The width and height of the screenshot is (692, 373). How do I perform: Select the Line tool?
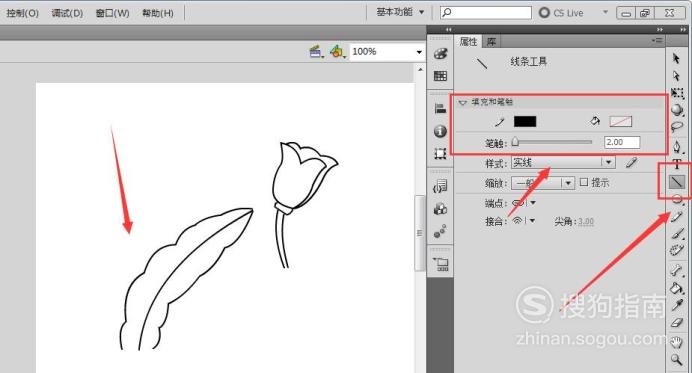click(677, 181)
